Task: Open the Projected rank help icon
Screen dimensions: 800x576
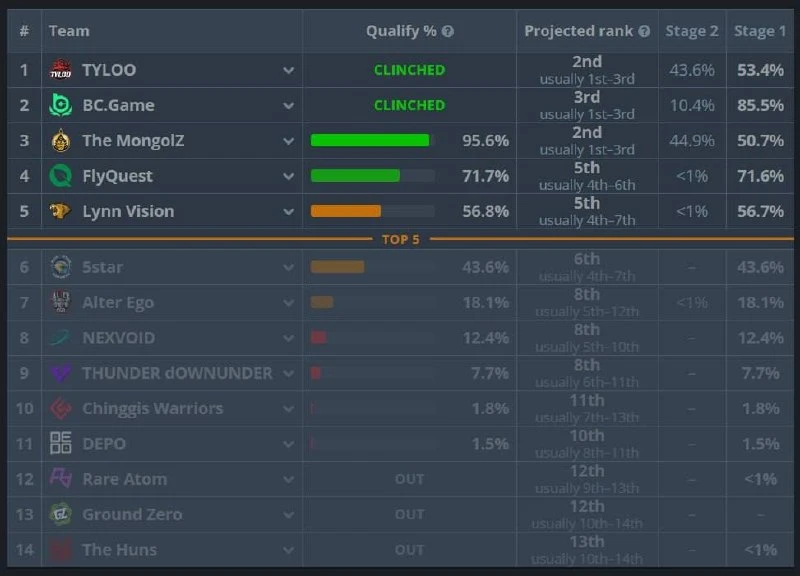Action: pos(644,32)
